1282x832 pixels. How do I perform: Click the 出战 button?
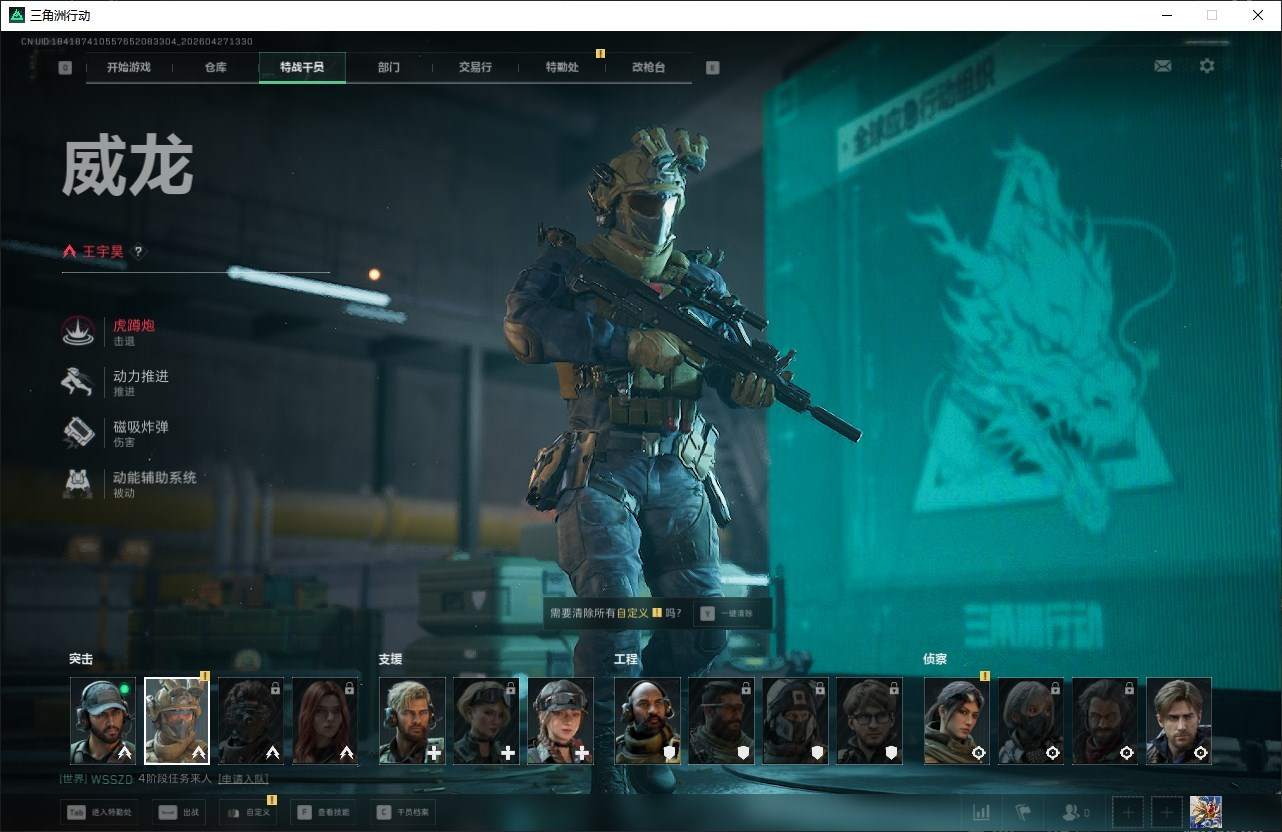click(x=180, y=812)
